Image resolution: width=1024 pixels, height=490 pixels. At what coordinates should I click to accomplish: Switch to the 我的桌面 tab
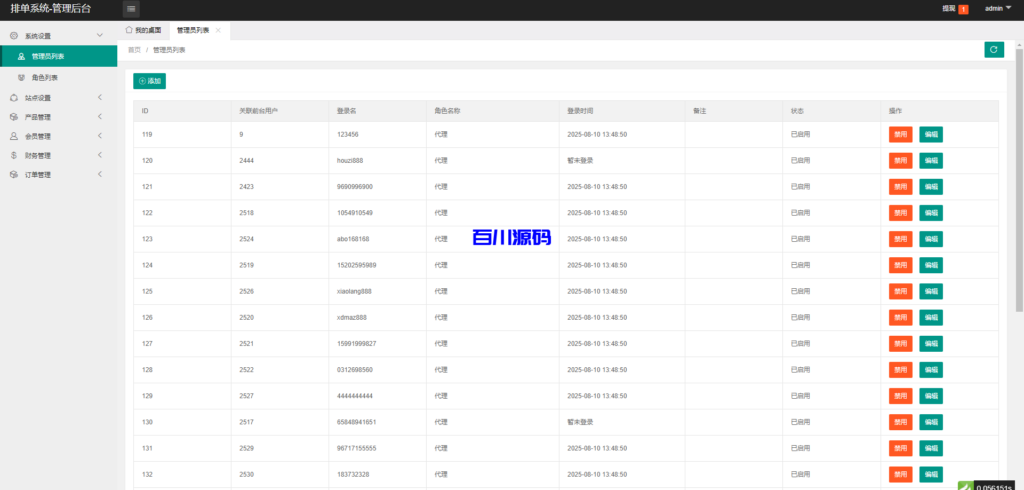tap(143, 31)
